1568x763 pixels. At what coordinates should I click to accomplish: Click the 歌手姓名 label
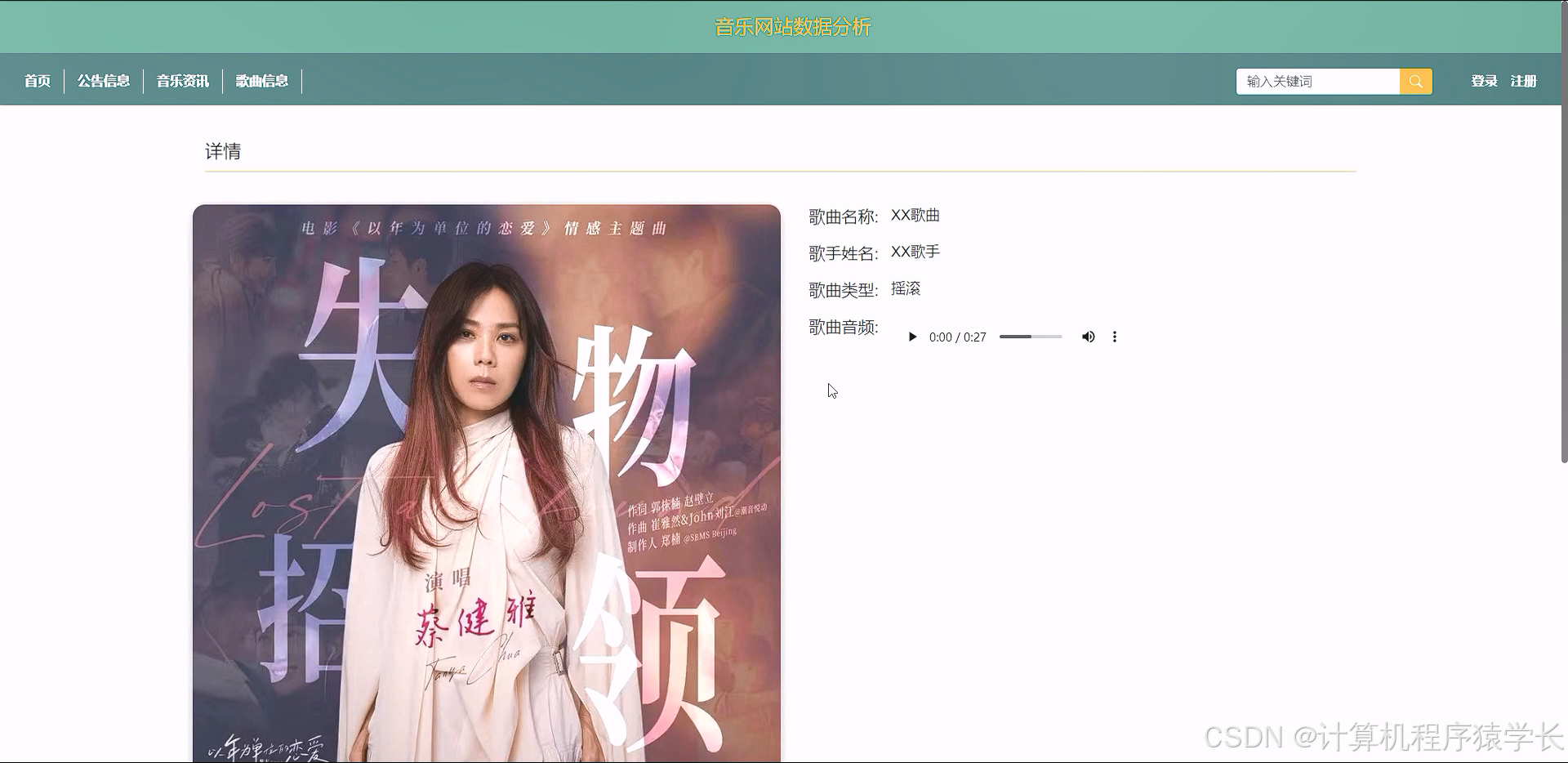click(844, 253)
